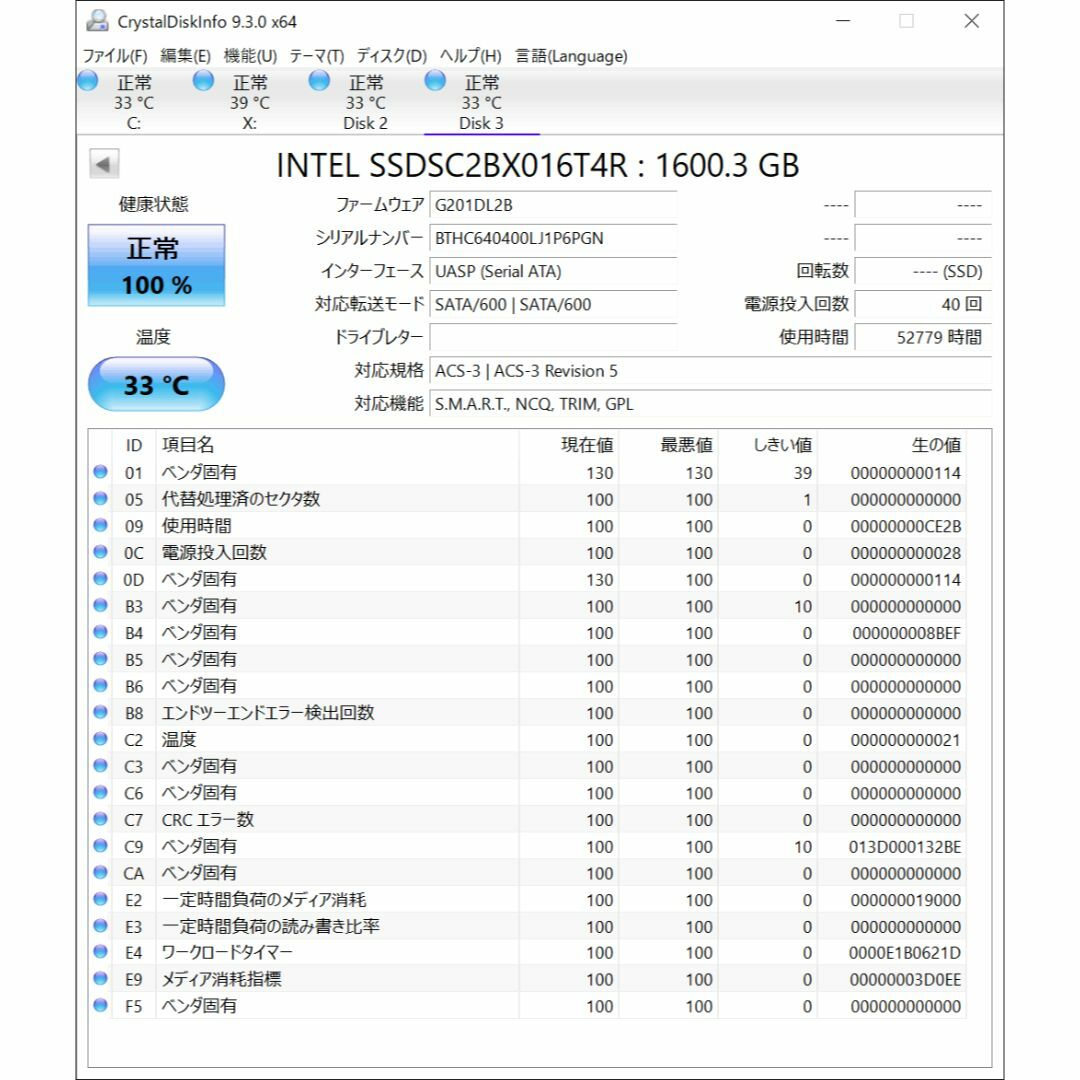Click status orb for attribute E2
The image size is (1080, 1080).
point(101,899)
